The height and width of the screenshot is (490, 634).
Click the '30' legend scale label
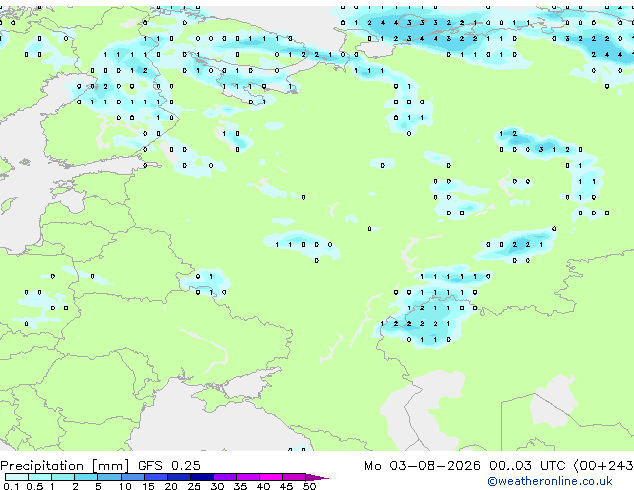point(217,486)
